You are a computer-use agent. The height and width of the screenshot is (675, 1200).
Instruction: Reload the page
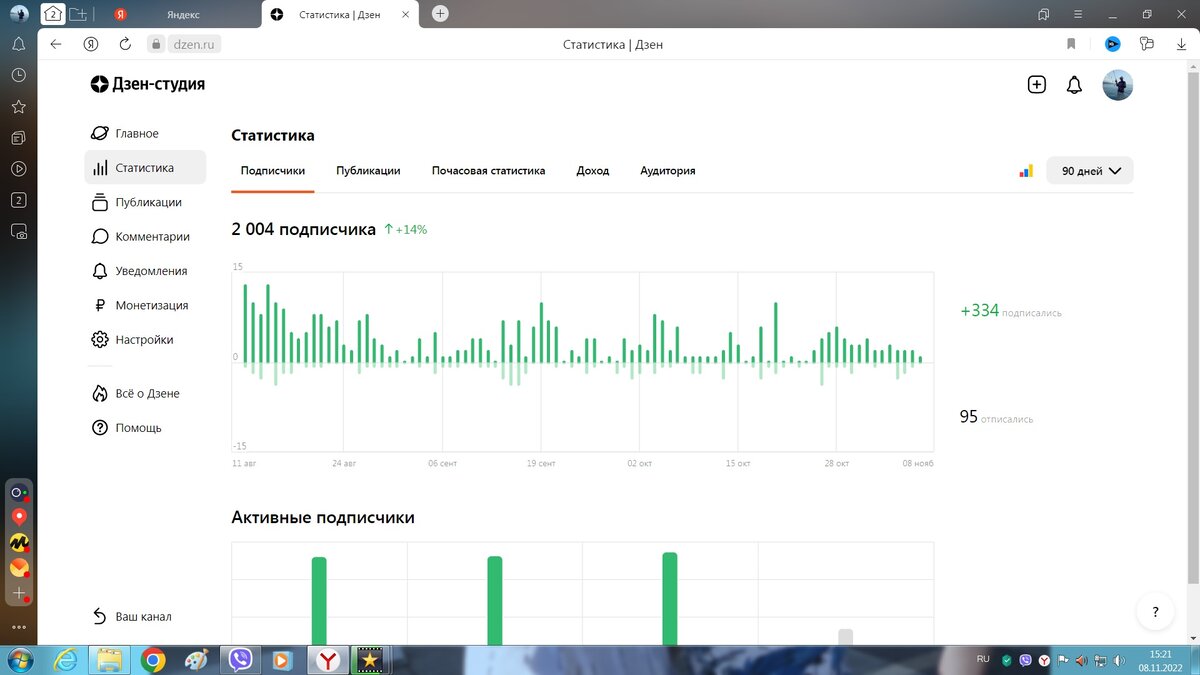(125, 44)
